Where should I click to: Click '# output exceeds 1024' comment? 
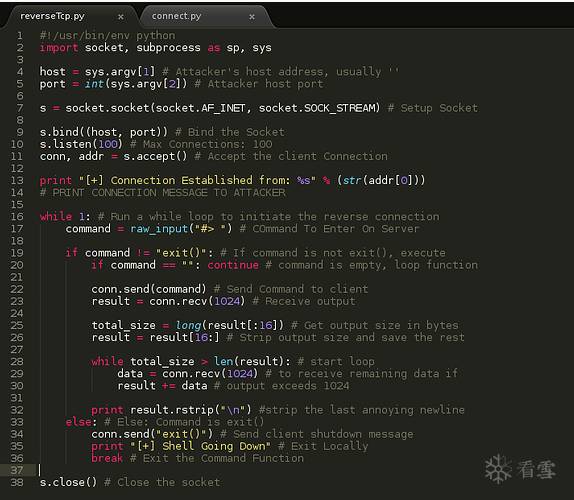281,386
